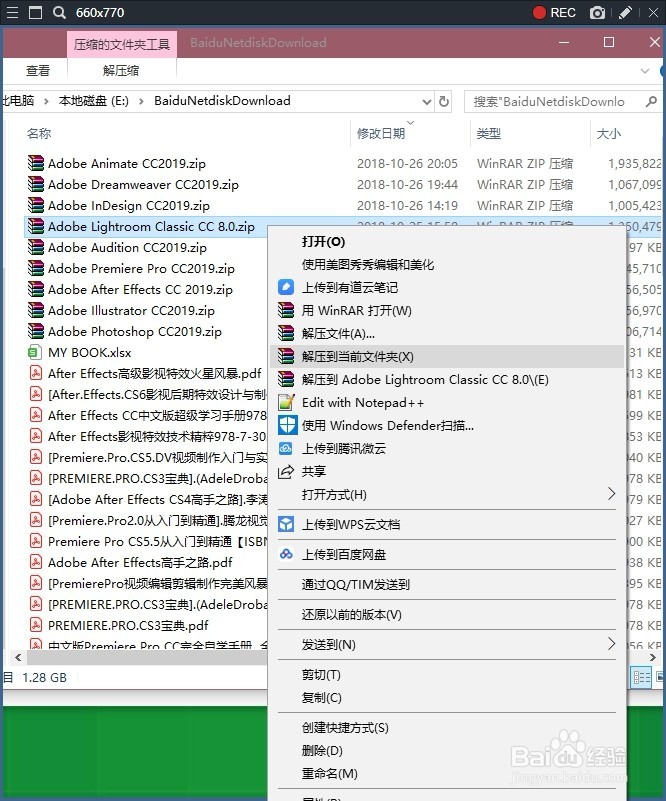Screen dimensions: 666x801
Task: Click the Adobe Photoshop CC2019.zip archive icon
Action: coord(36,331)
